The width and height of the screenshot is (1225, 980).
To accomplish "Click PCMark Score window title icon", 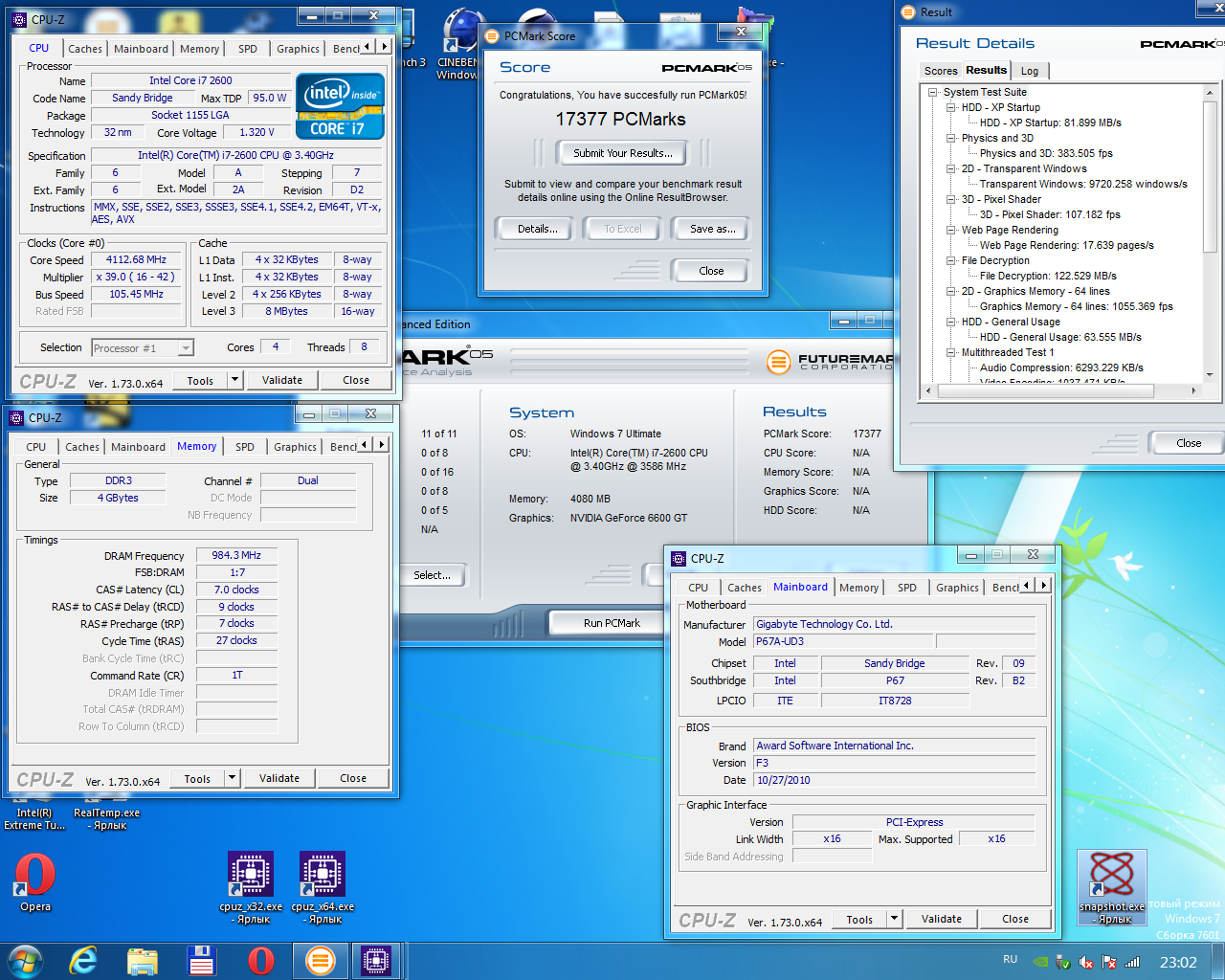I will (493, 36).
